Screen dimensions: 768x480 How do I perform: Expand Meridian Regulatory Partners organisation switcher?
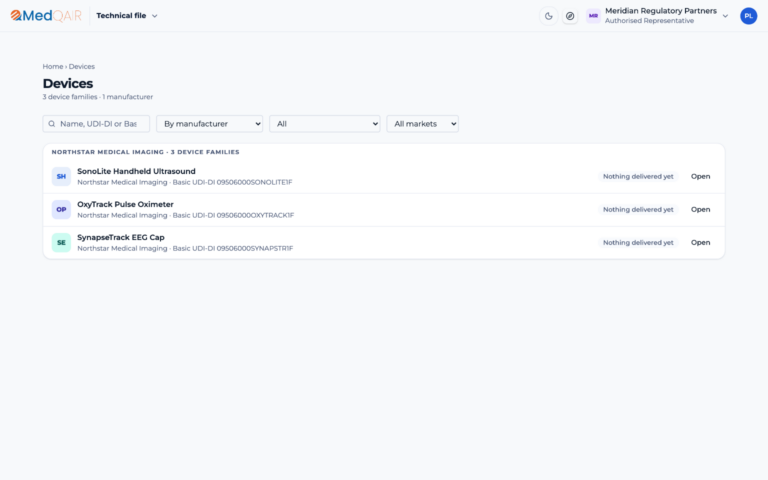click(657, 16)
